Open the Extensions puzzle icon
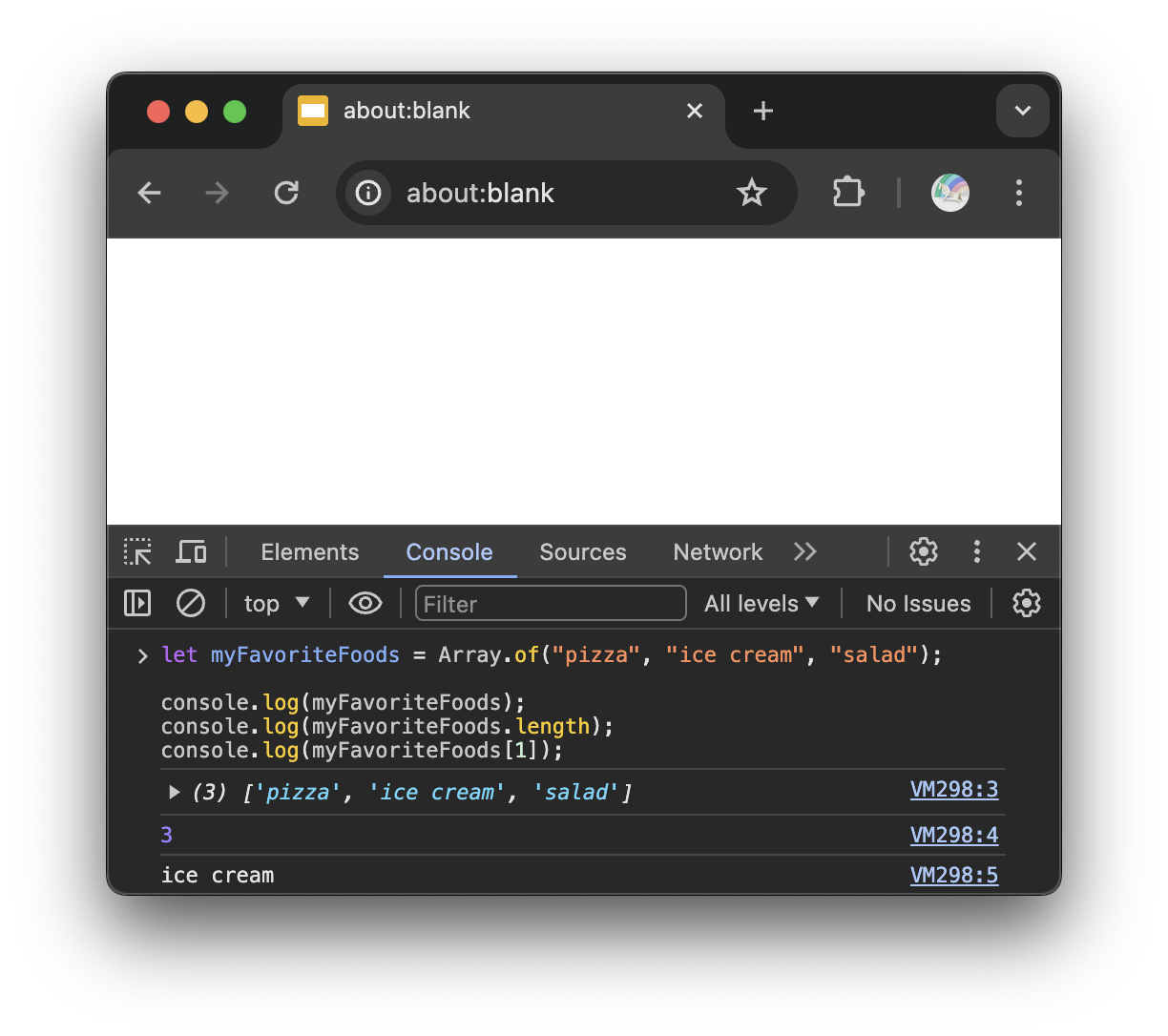The width and height of the screenshot is (1168, 1036). click(848, 193)
